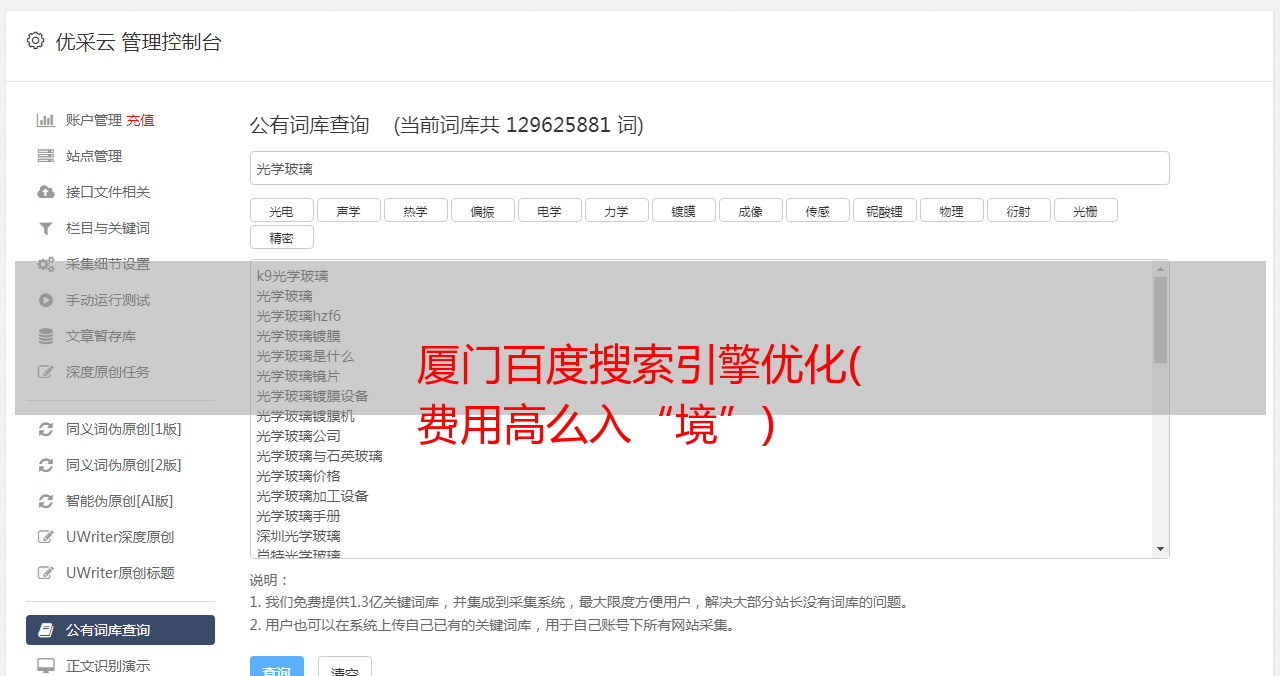Click the results list scrollbar up arrow
This screenshot has height=676, width=1280.
[1160, 269]
